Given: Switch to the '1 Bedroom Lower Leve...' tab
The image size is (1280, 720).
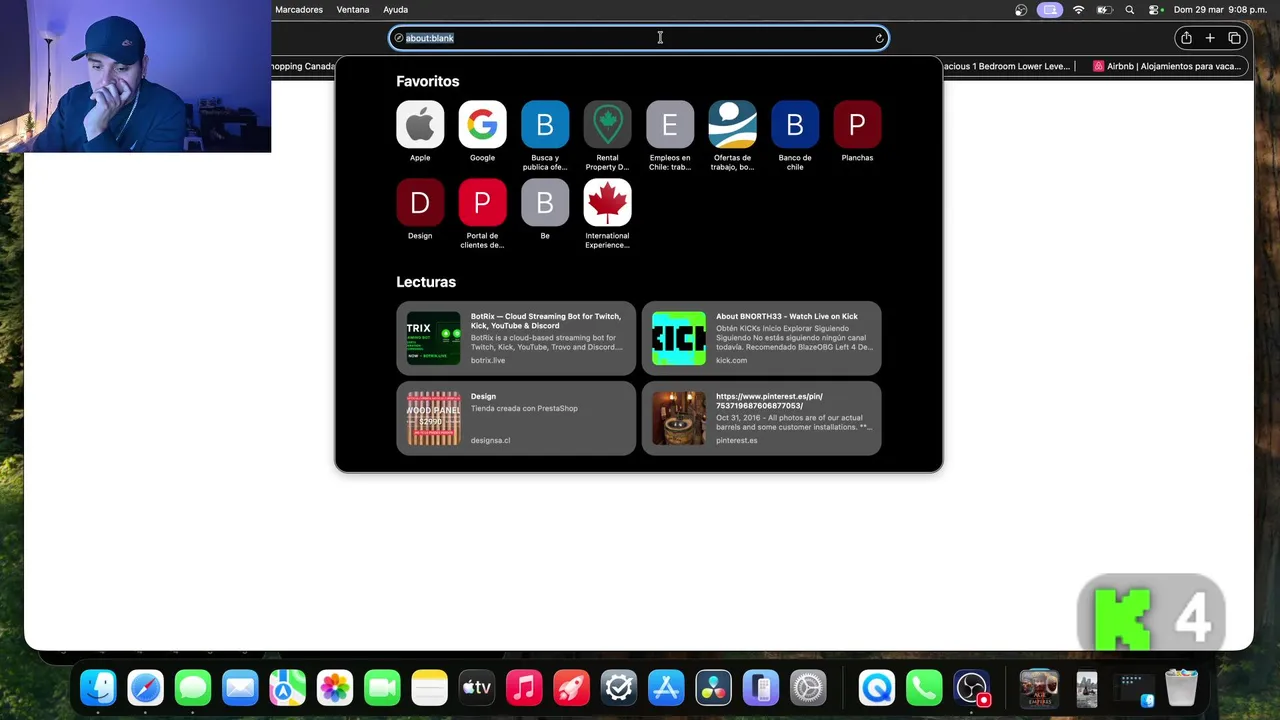Looking at the screenshot, I should tap(1007, 66).
